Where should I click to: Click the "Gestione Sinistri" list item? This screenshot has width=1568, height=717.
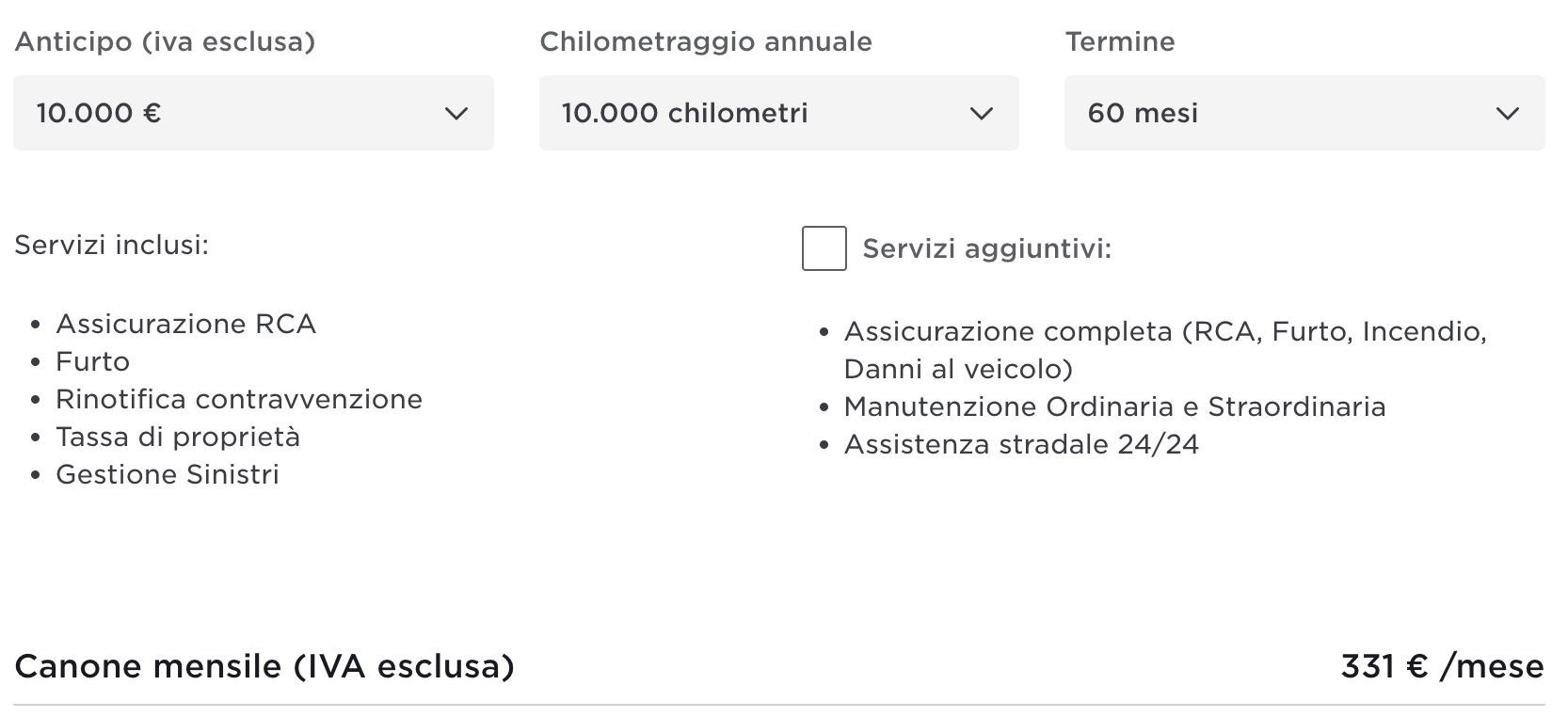pos(168,474)
